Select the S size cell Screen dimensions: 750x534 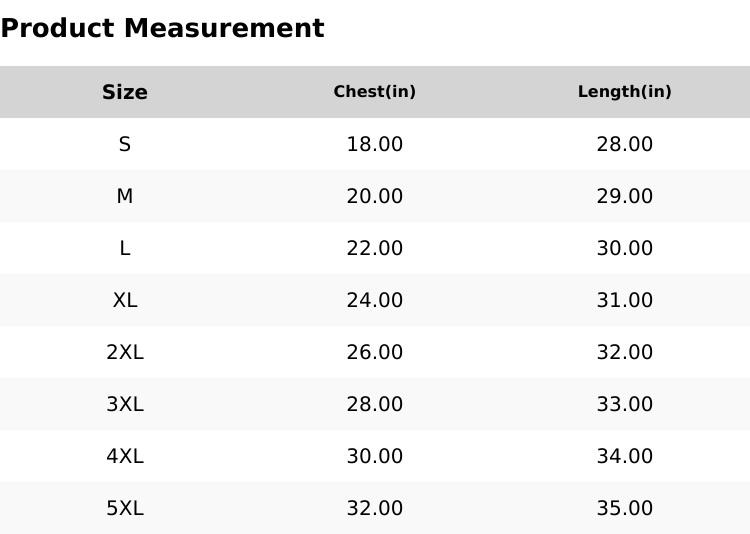click(x=125, y=144)
